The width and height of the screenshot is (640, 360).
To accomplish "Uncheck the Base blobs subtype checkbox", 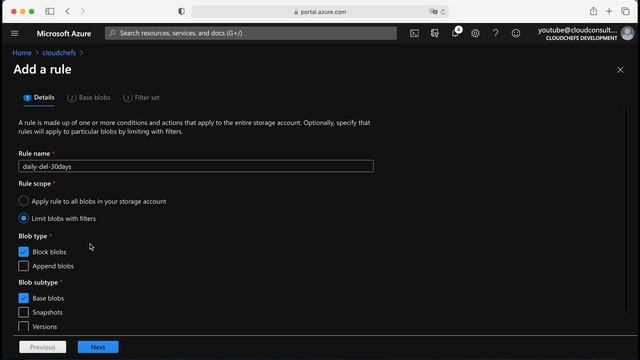I will click(24, 298).
